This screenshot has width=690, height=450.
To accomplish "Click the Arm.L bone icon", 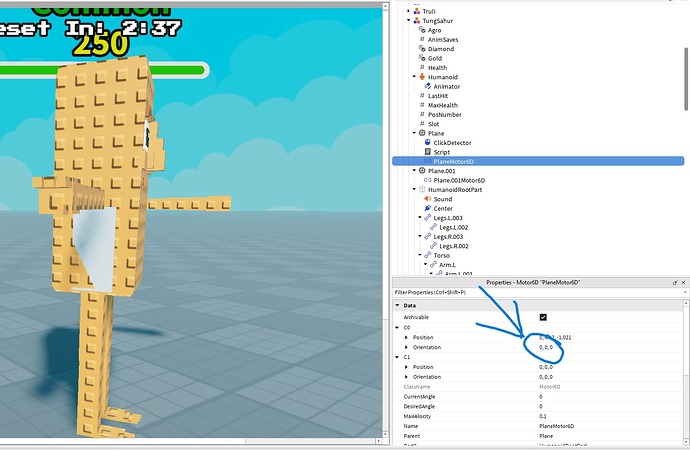I will 433,264.
